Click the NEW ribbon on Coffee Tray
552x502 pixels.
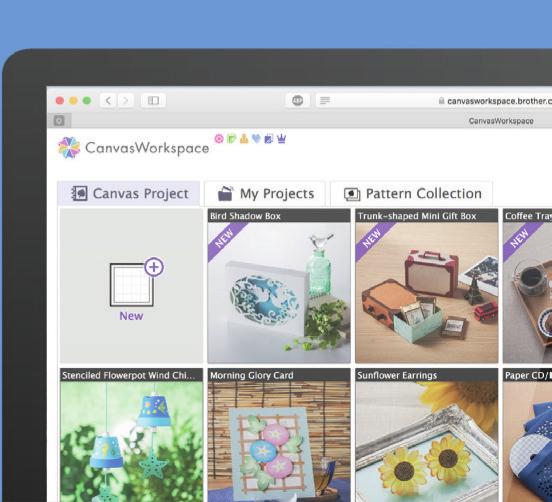[x=520, y=239]
